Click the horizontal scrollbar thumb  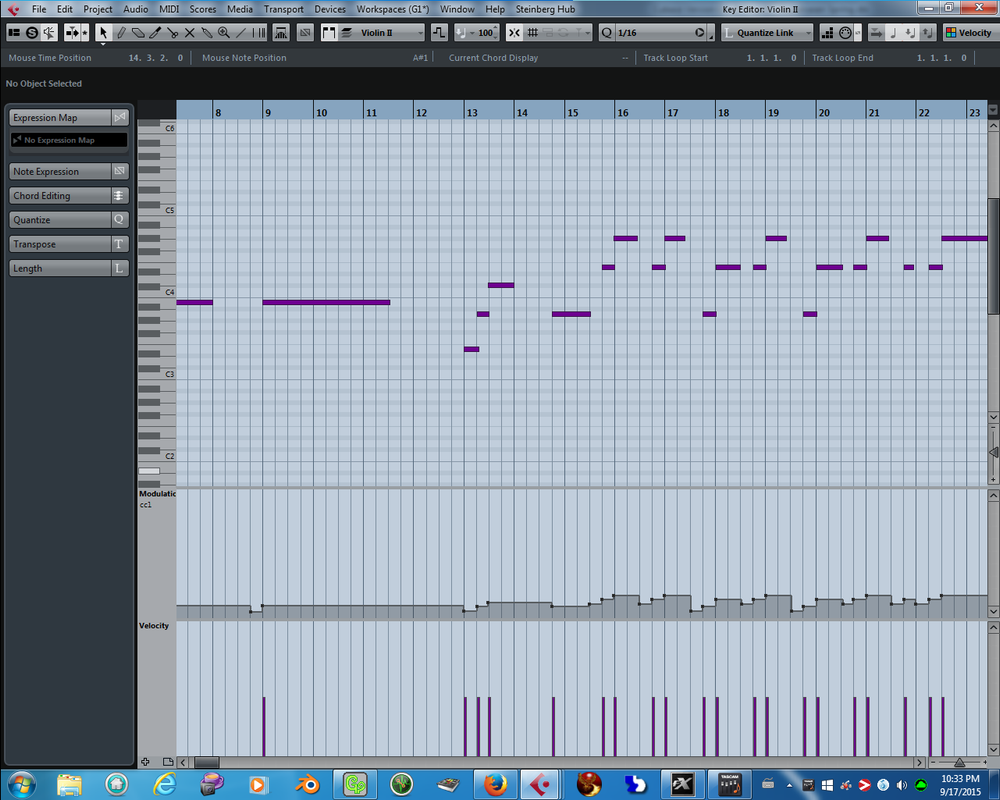(207, 762)
